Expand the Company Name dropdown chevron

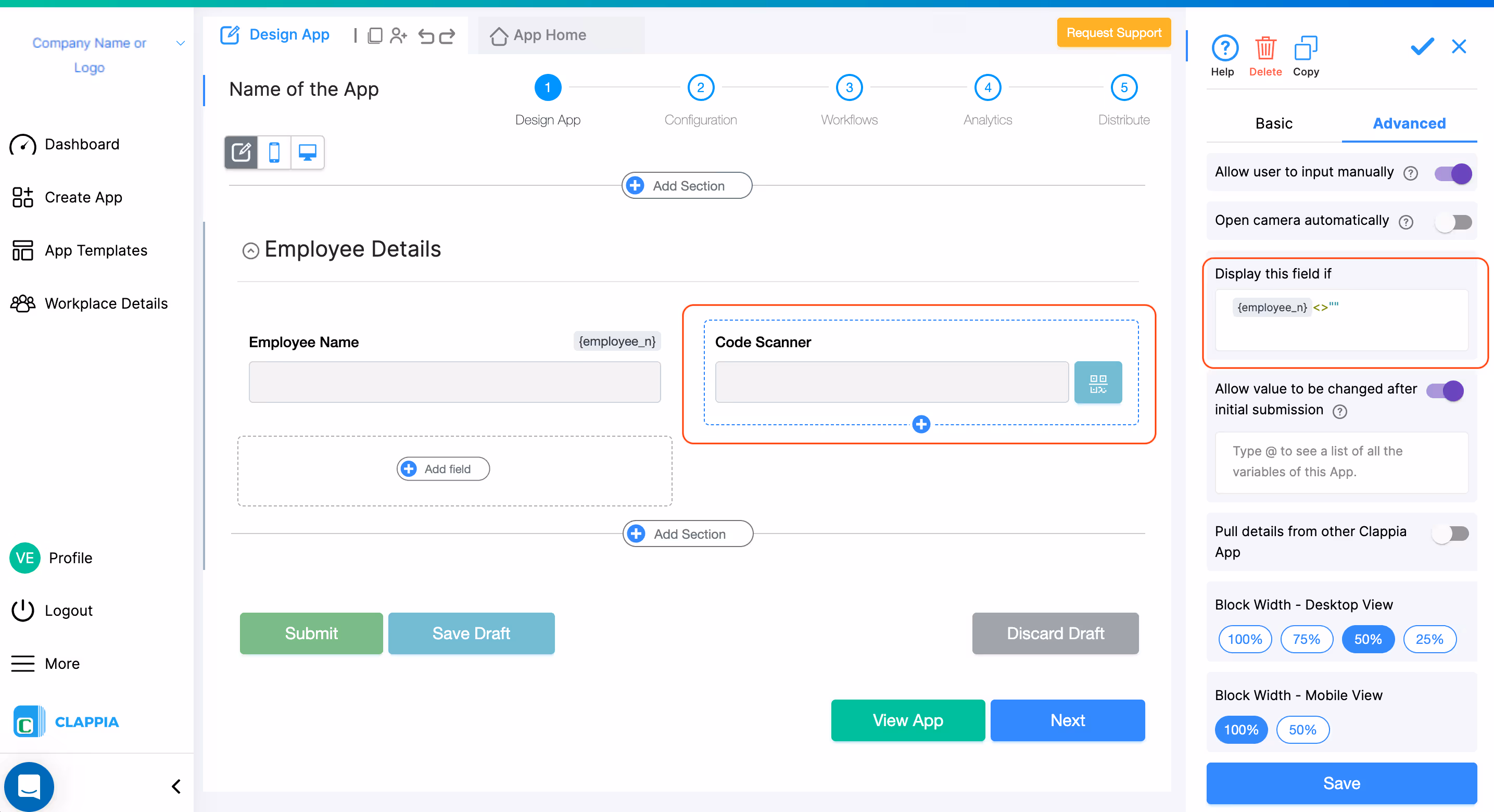point(180,44)
